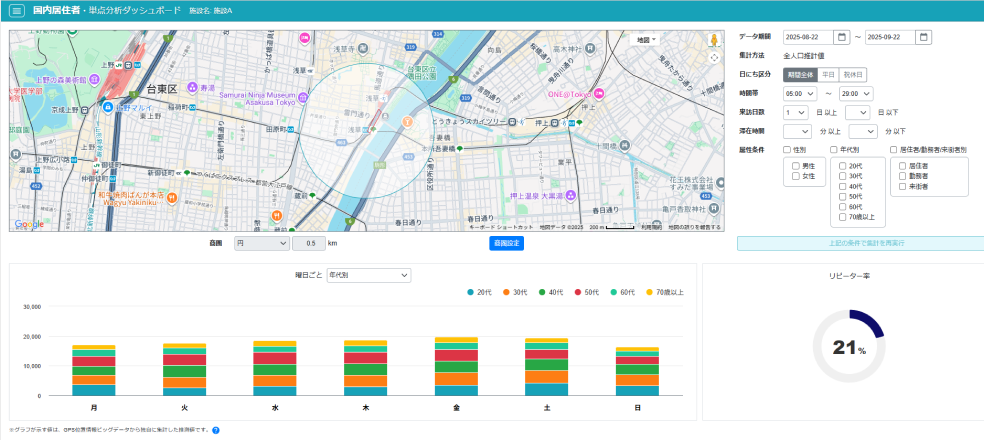Click the help icon below the chart
984x440 pixels.
point(215,430)
